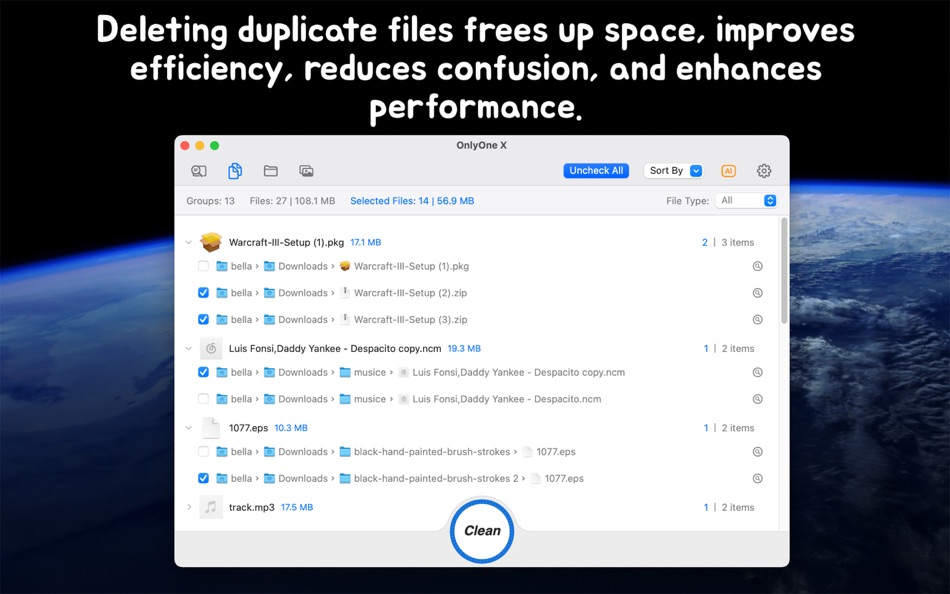Image resolution: width=950 pixels, height=594 pixels.
Task: Expand the track.mp3 group
Action: click(188, 507)
